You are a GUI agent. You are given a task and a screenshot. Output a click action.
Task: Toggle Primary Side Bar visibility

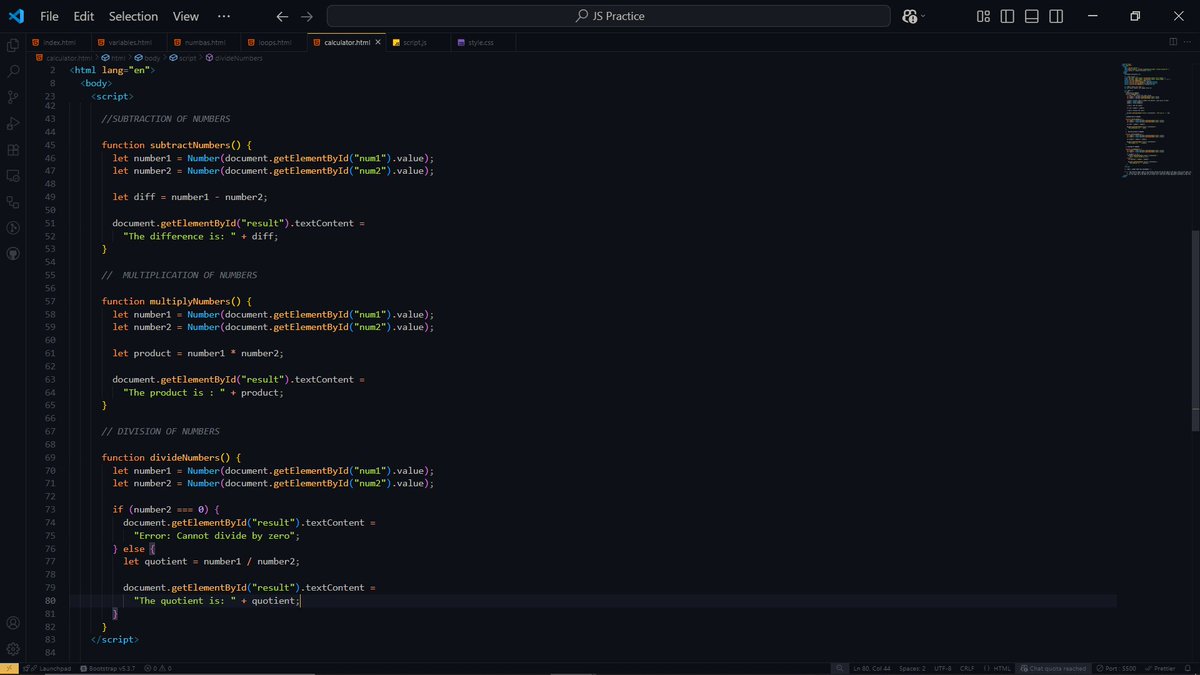[x=1007, y=16]
